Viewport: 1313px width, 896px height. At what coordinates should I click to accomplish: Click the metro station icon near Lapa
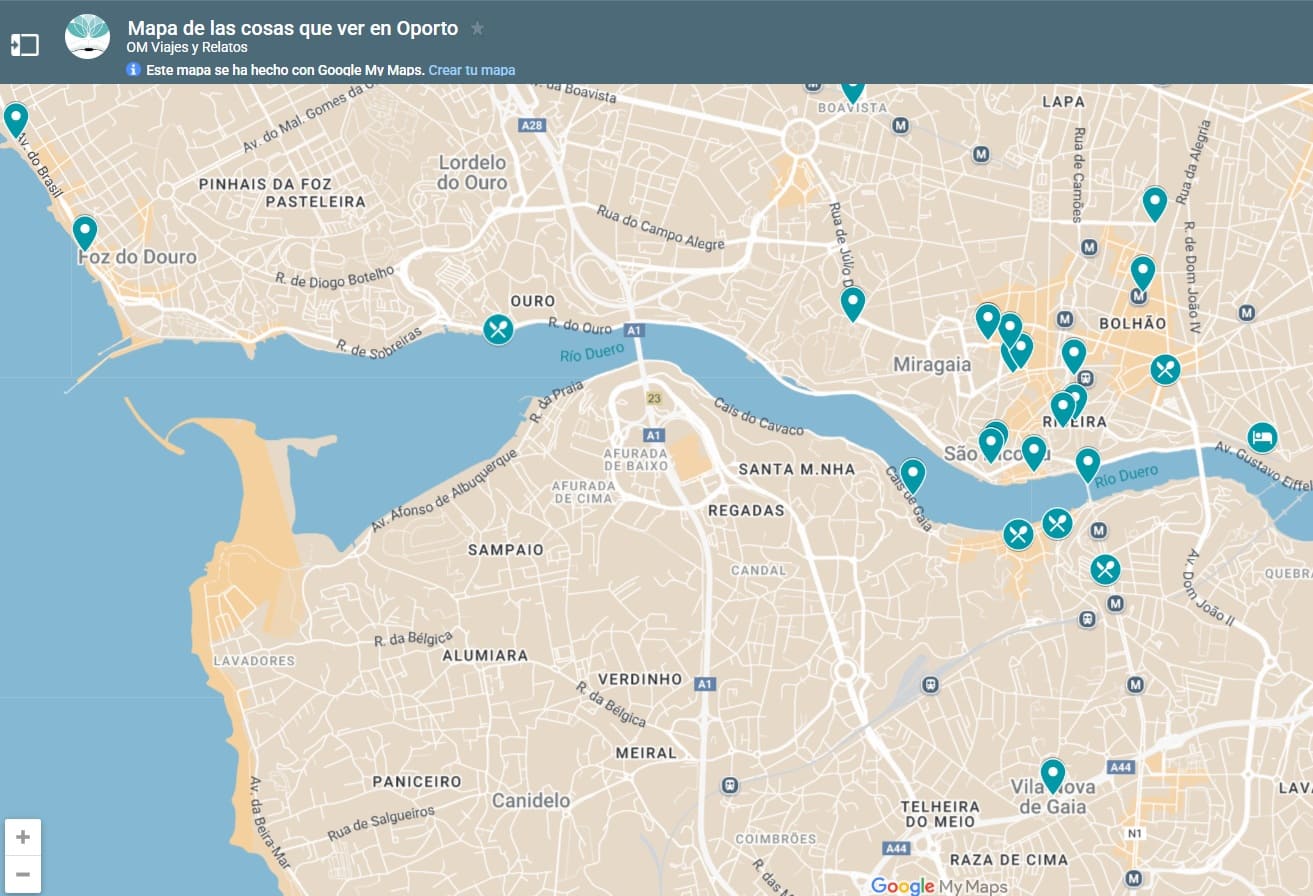tap(981, 154)
